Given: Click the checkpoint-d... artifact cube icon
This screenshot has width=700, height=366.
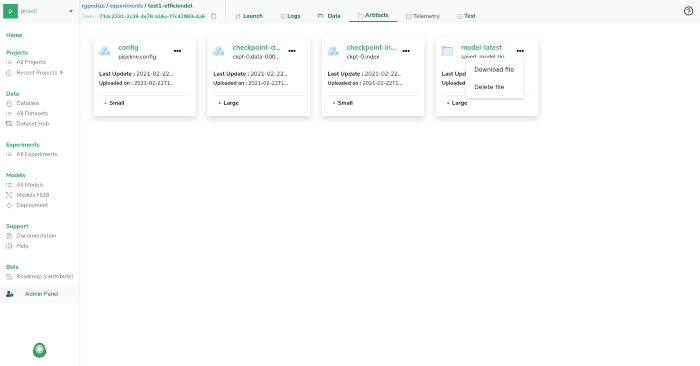Looking at the screenshot, I should [x=219, y=51].
